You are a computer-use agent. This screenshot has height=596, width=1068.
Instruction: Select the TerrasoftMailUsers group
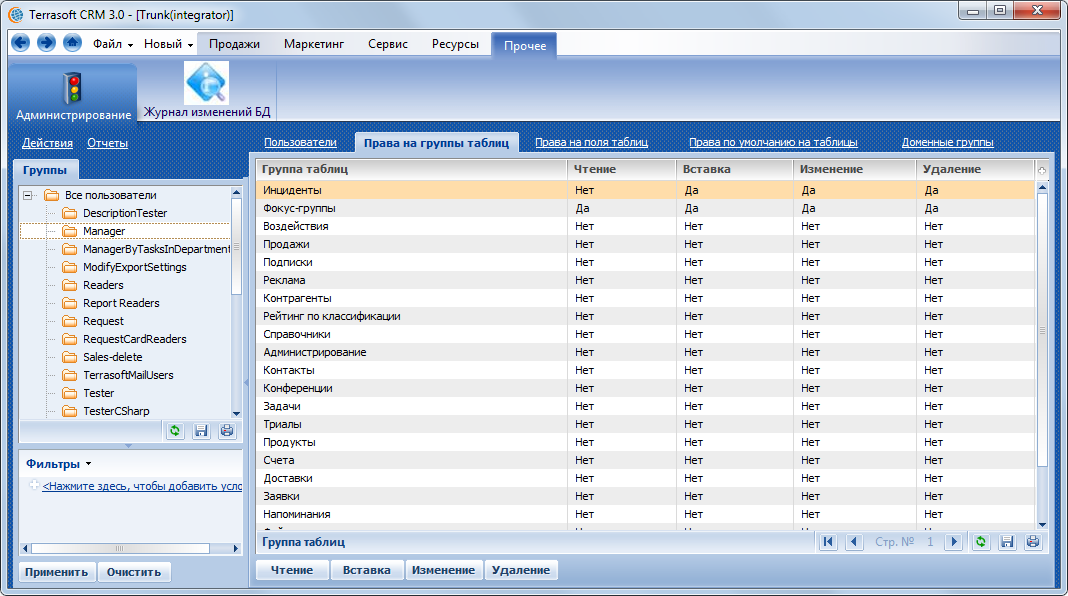(128, 375)
